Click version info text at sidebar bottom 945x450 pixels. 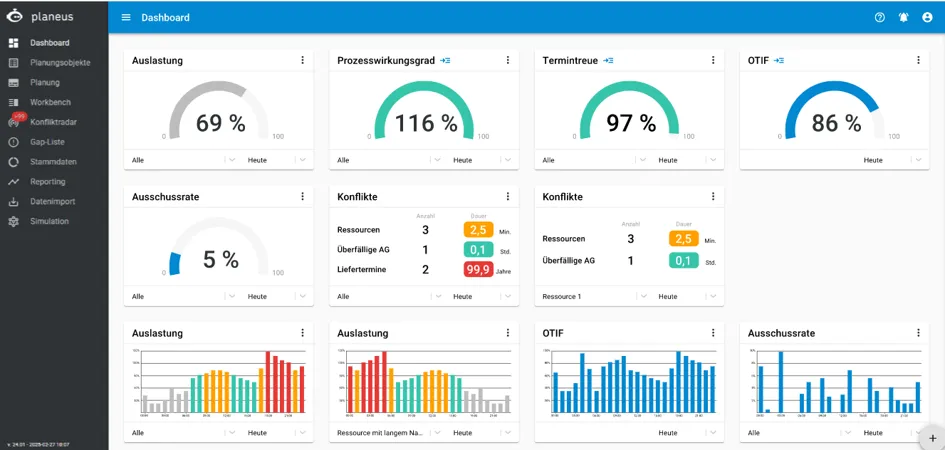(x=37, y=445)
